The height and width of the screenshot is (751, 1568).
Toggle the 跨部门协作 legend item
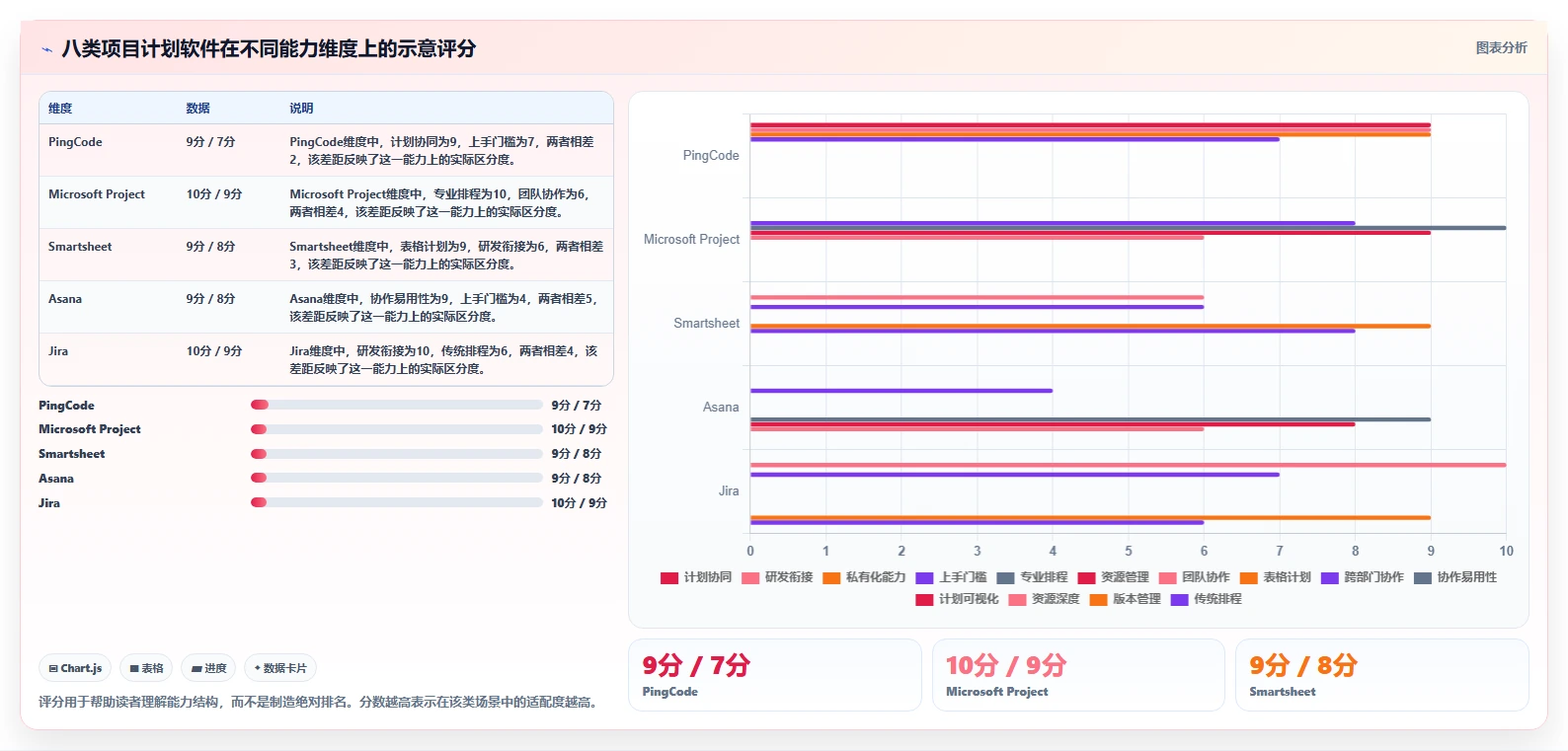(x=1362, y=577)
